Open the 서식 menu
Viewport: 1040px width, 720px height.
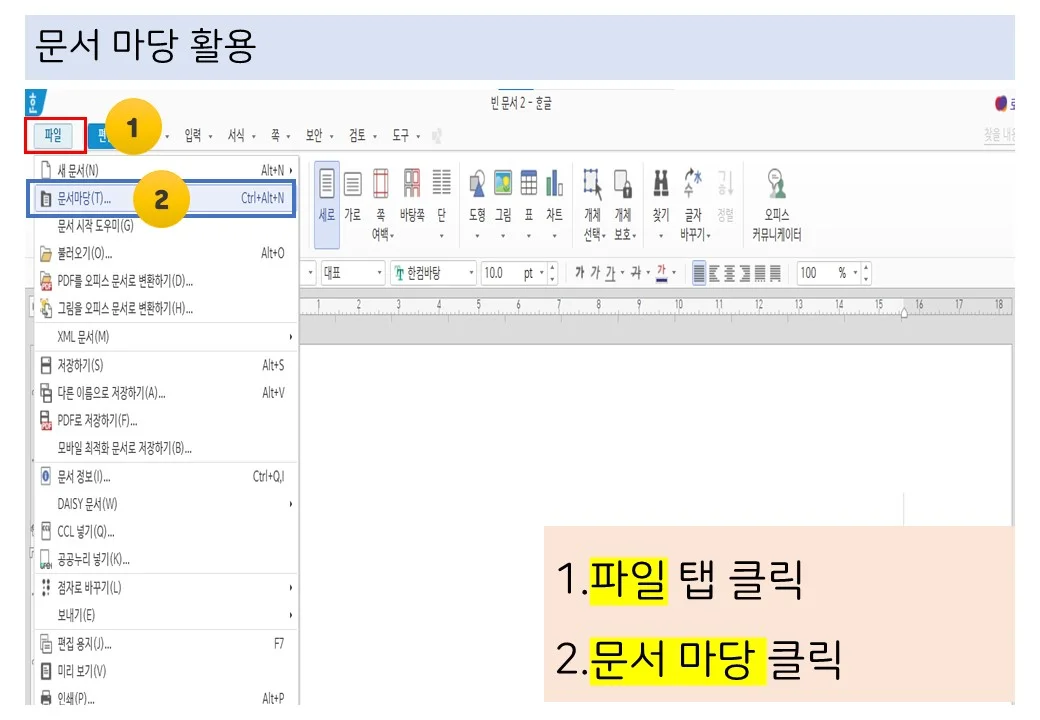(241, 136)
